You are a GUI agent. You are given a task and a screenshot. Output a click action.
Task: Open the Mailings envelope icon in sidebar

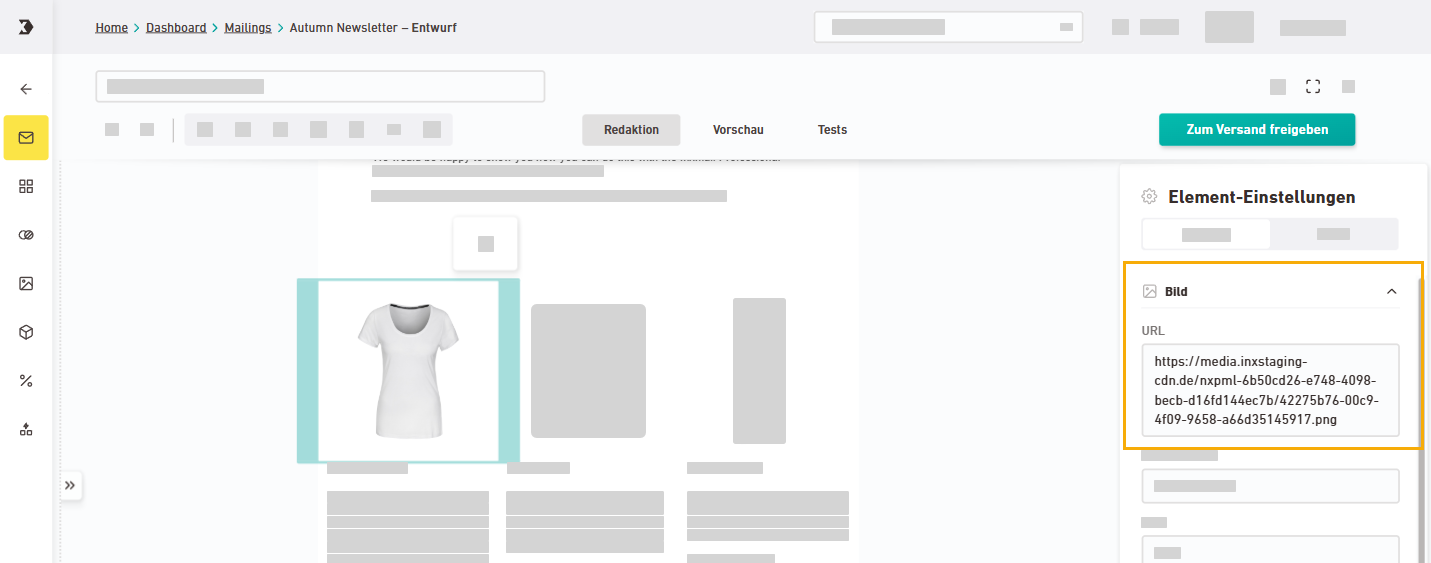click(26, 138)
